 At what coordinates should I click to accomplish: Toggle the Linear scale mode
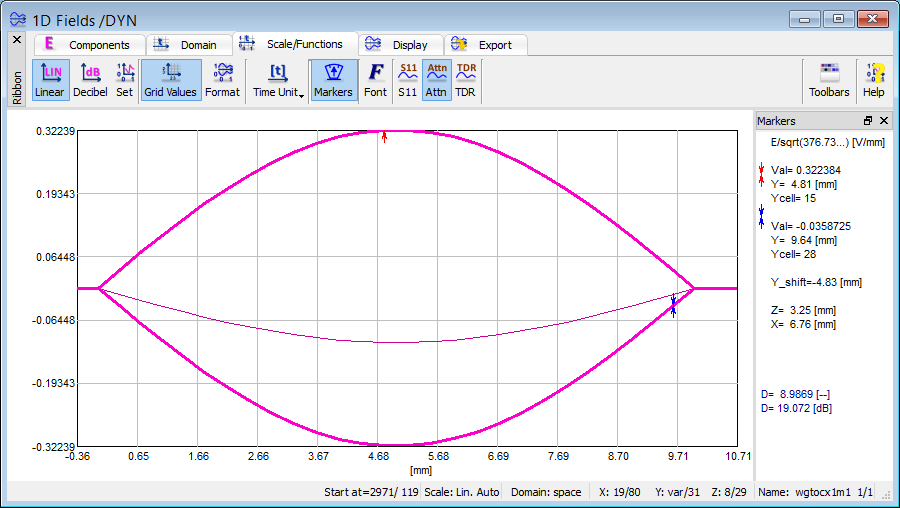click(x=50, y=80)
